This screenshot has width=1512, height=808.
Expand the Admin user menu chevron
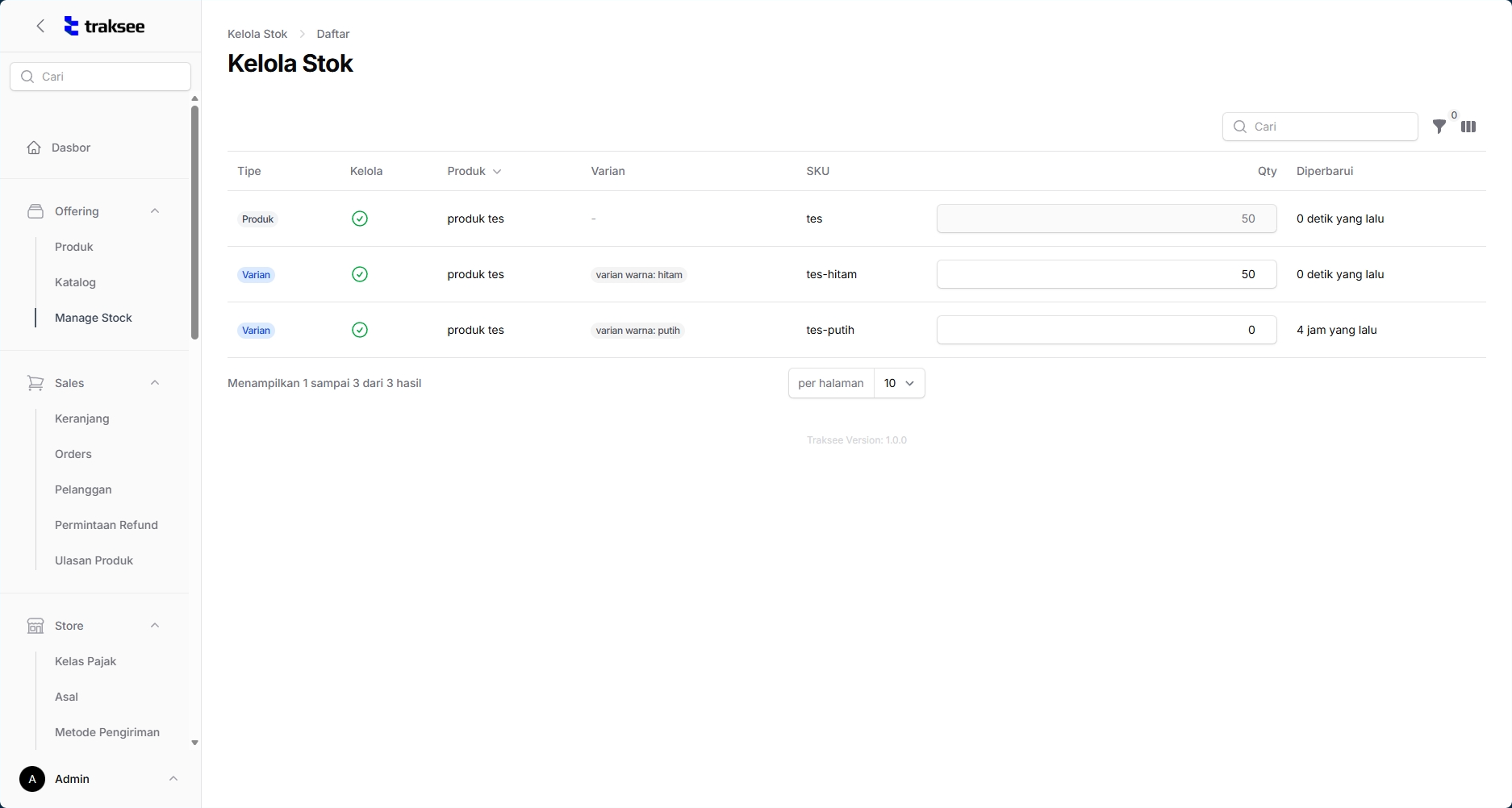pos(173,779)
